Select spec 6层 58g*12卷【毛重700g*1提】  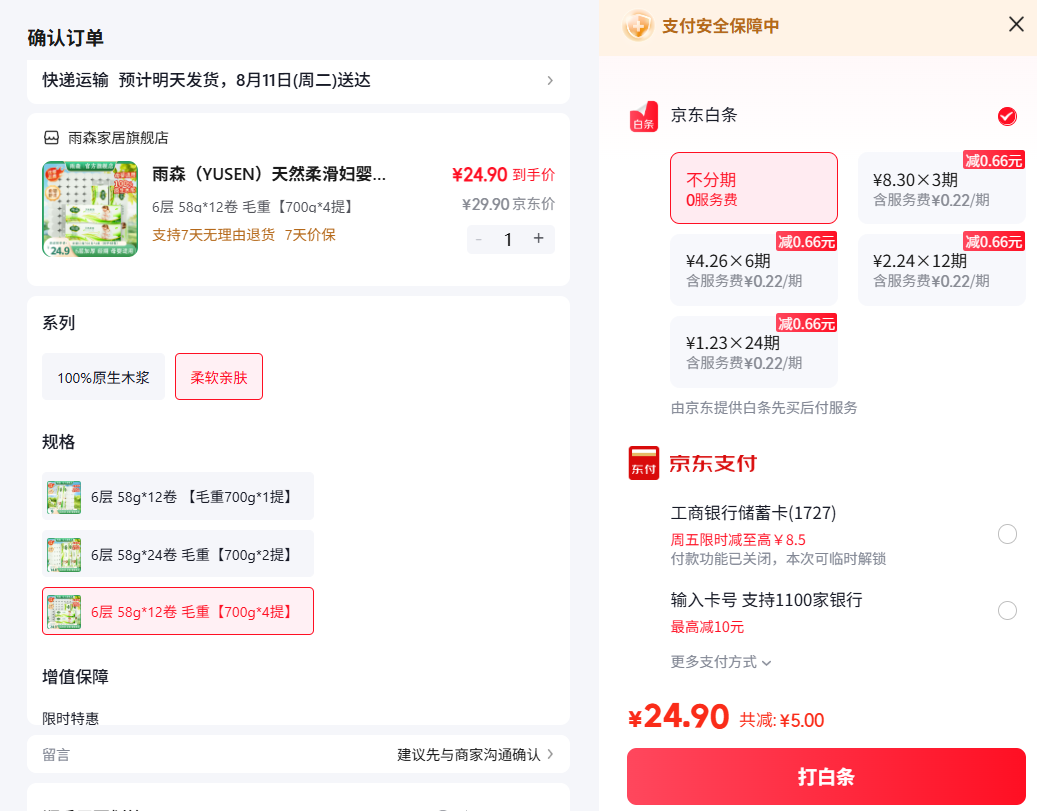tap(178, 497)
